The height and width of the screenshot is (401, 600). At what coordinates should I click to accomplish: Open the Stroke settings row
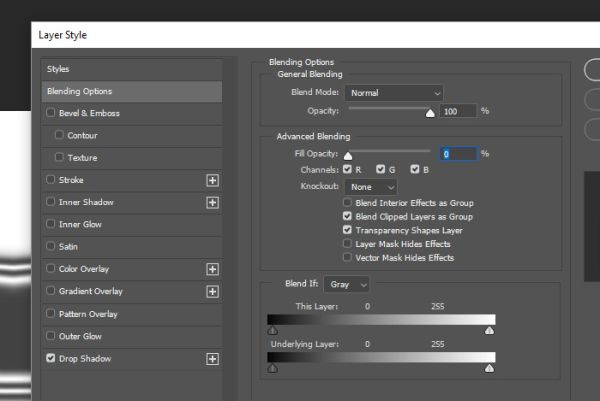pyautogui.click(x=132, y=180)
